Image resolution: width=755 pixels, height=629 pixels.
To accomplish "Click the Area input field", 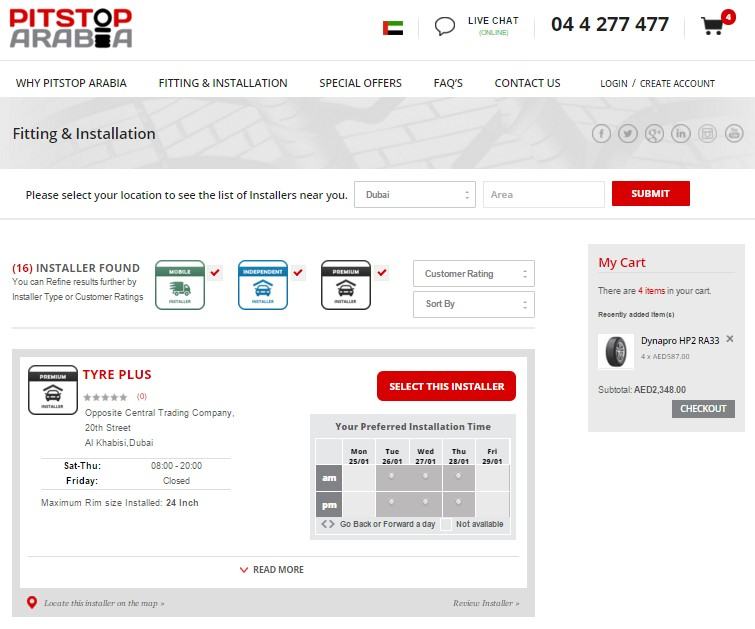I will pyautogui.click(x=543, y=194).
